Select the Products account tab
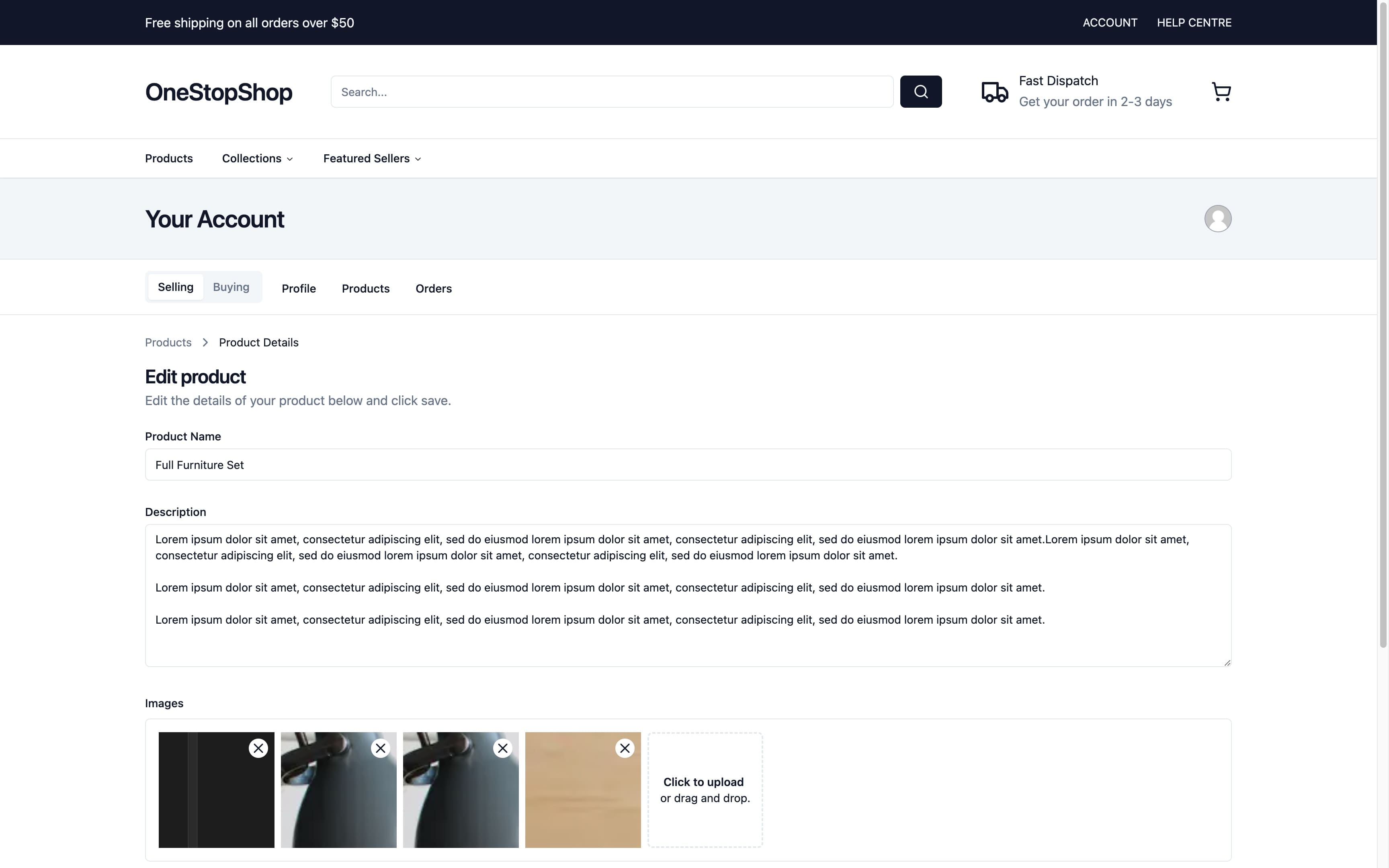1389x868 pixels. (366, 289)
